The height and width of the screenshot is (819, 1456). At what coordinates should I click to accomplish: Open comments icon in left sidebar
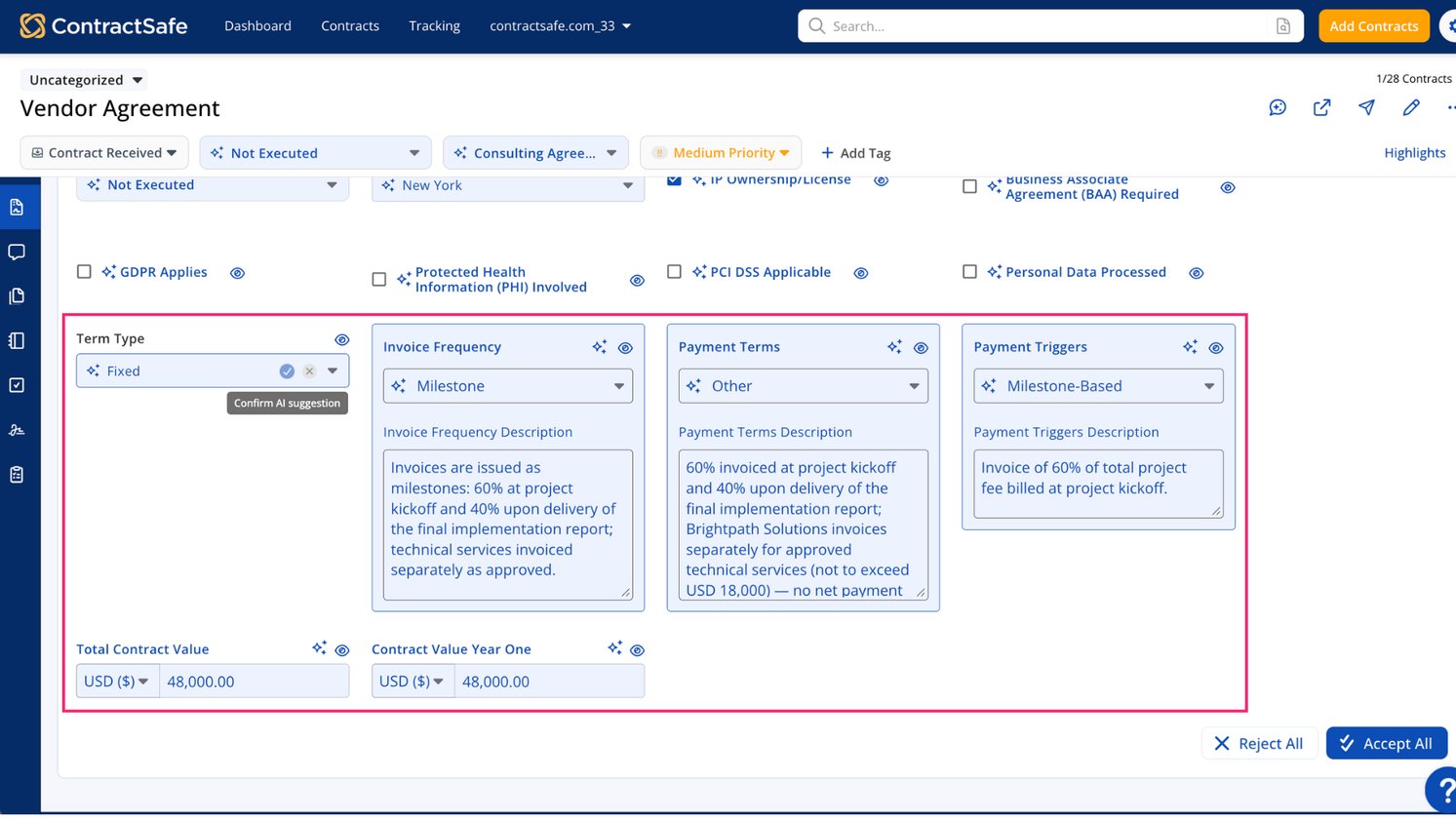17,253
